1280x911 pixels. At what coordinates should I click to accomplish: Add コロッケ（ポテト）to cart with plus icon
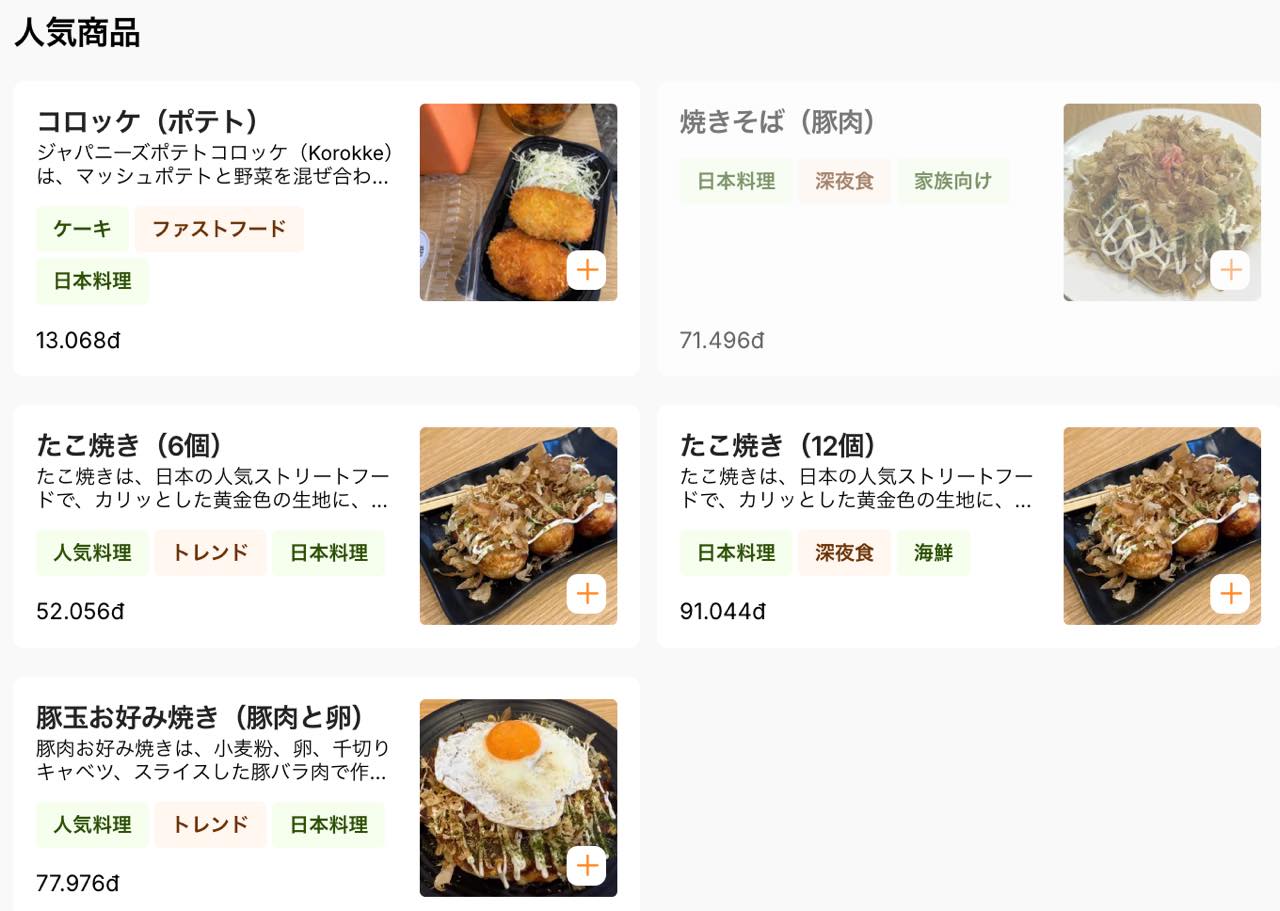pos(586,270)
